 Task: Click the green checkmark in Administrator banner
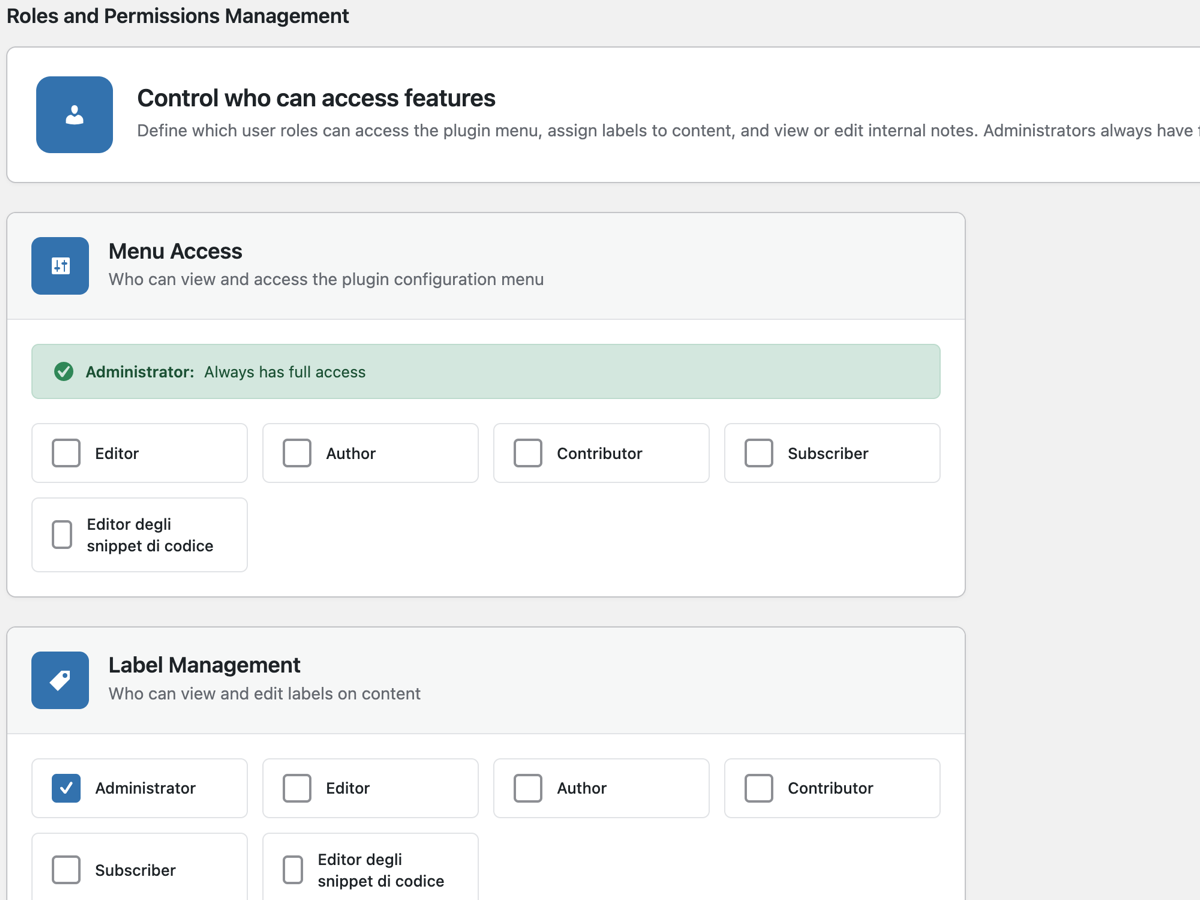point(63,370)
